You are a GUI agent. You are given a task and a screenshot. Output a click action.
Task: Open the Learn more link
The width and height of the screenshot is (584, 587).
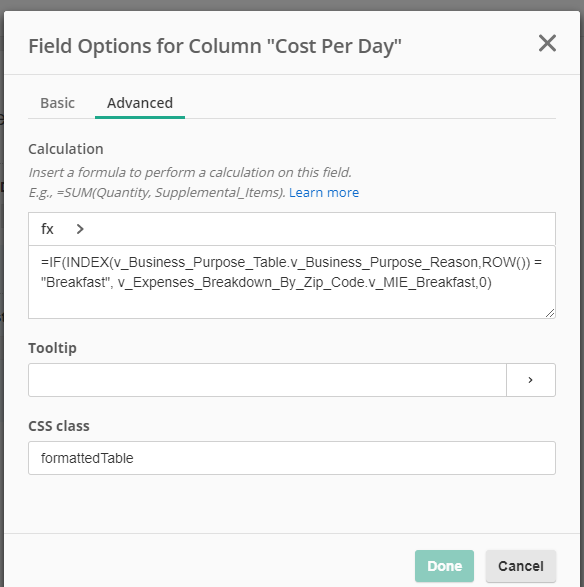[324, 192]
